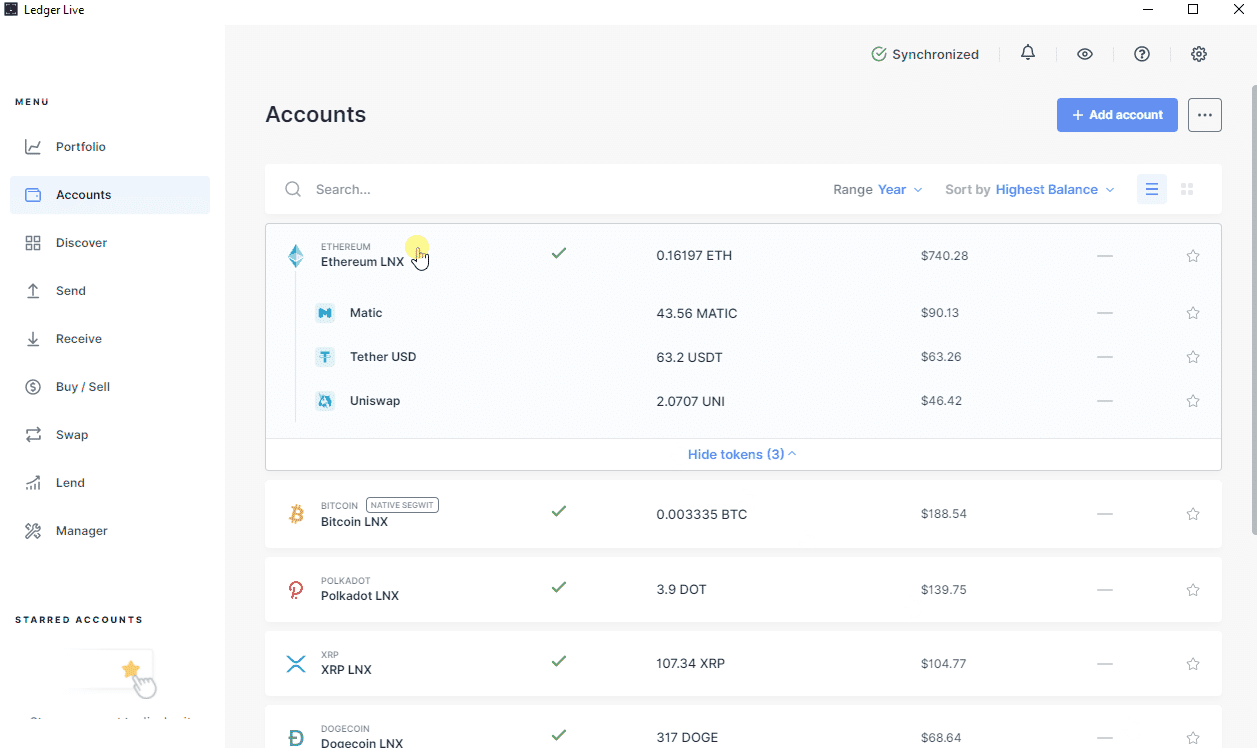The image size is (1257, 748).
Task: Open Swap in sidebar menu
Action: [x=72, y=435]
